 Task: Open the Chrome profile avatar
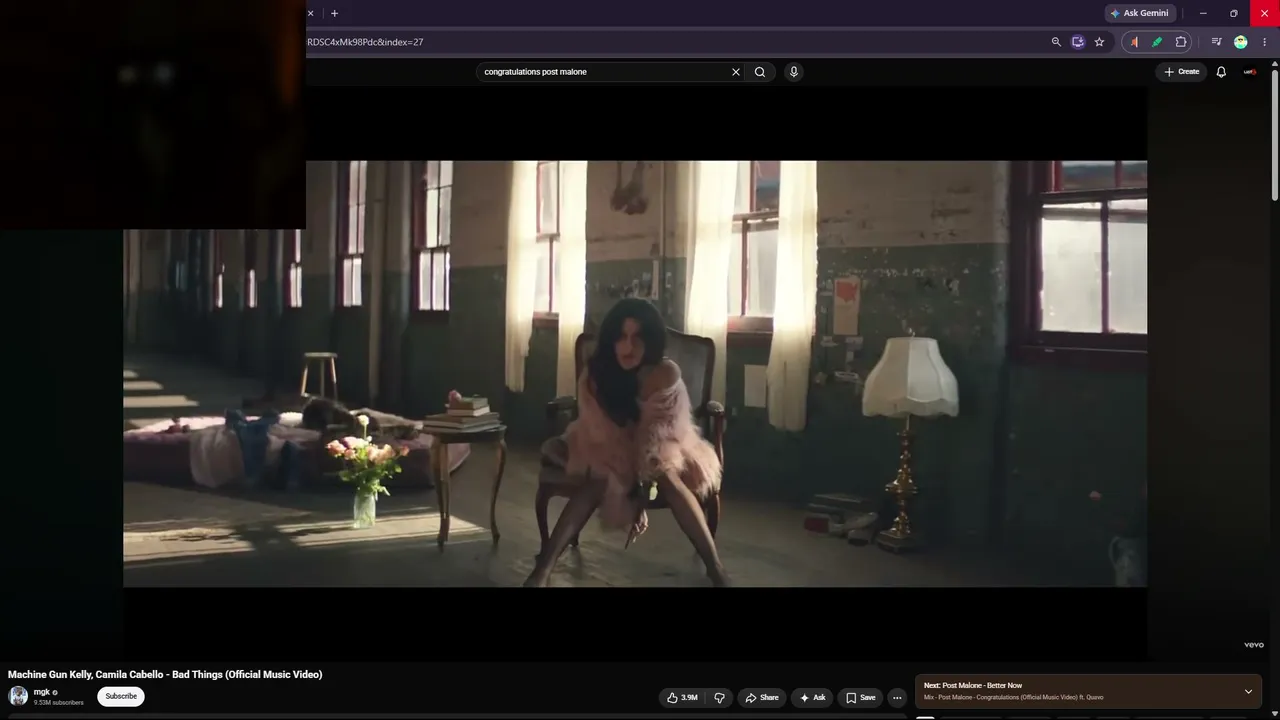tap(1241, 42)
